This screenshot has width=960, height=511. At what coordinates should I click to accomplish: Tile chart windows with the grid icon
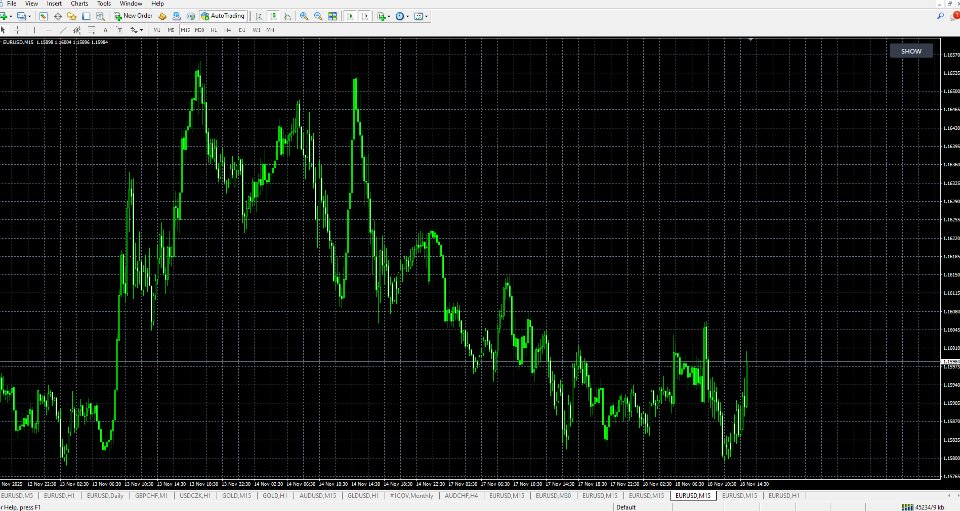point(332,16)
